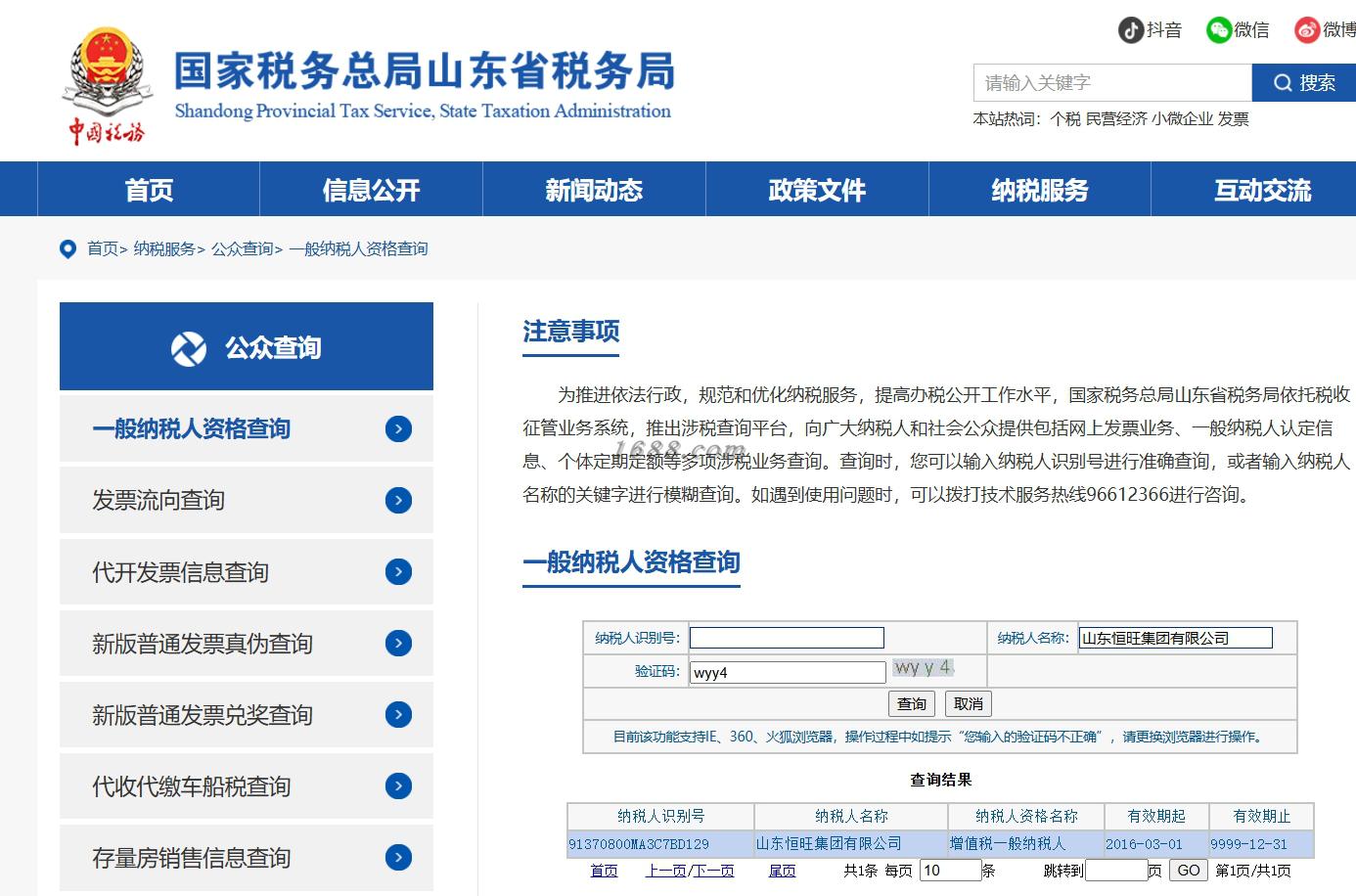Click hot word 民营经济
Screen dimensions: 1356x896
(1116, 119)
